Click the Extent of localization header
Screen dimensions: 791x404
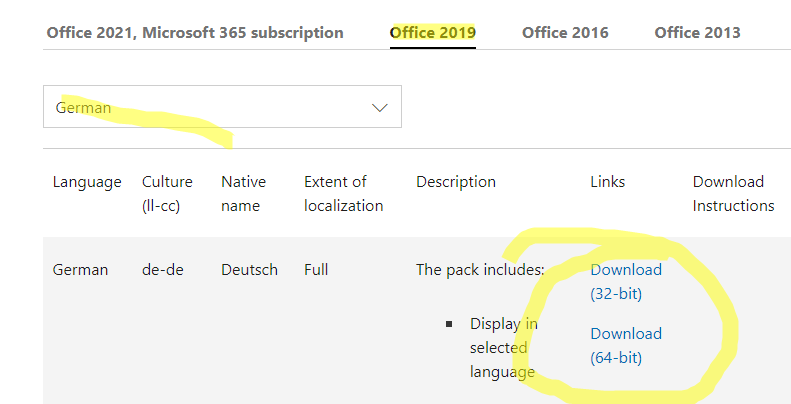[x=343, y=194]
